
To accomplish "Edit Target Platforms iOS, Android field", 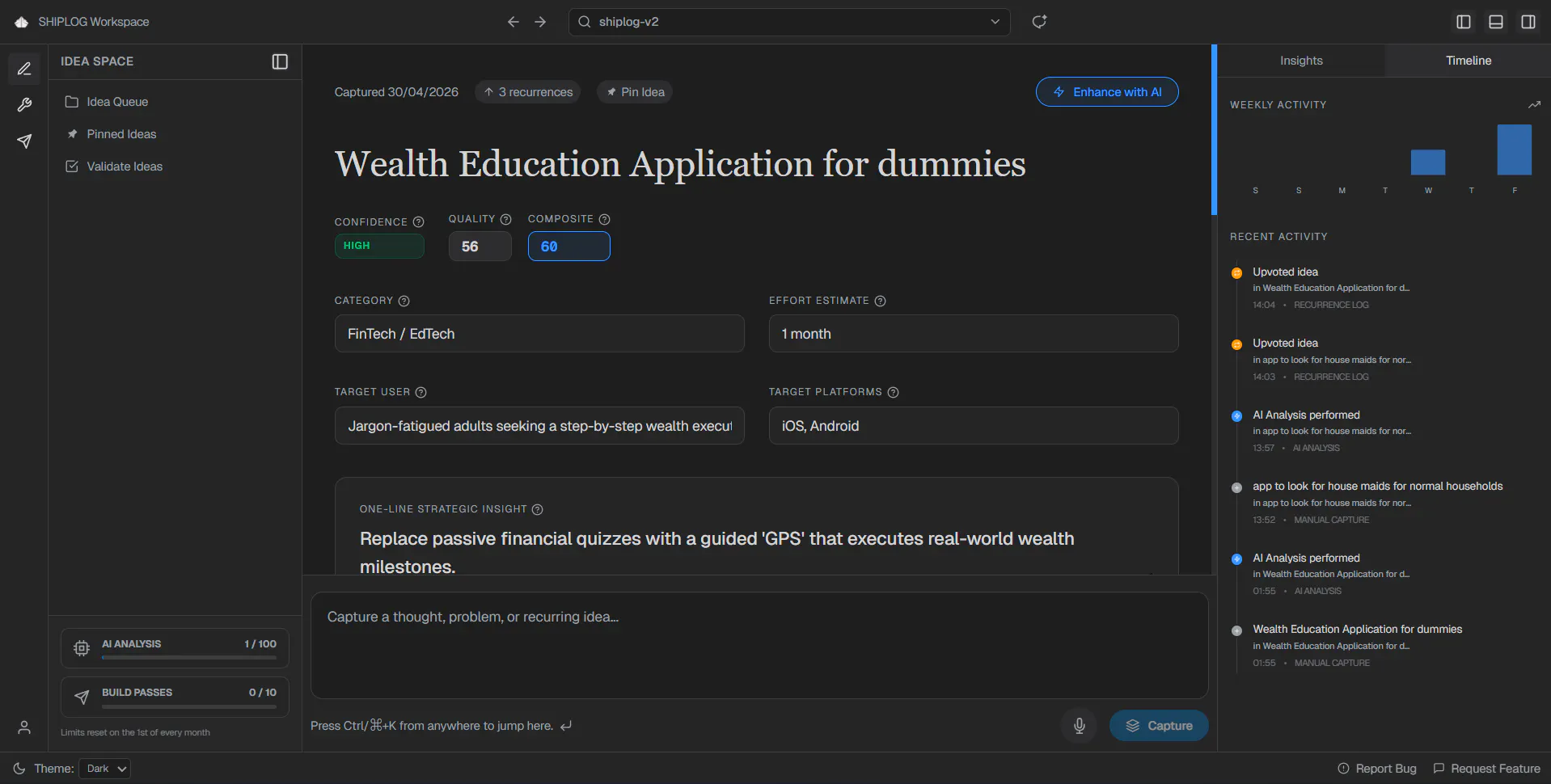I will tap(974, 426).
